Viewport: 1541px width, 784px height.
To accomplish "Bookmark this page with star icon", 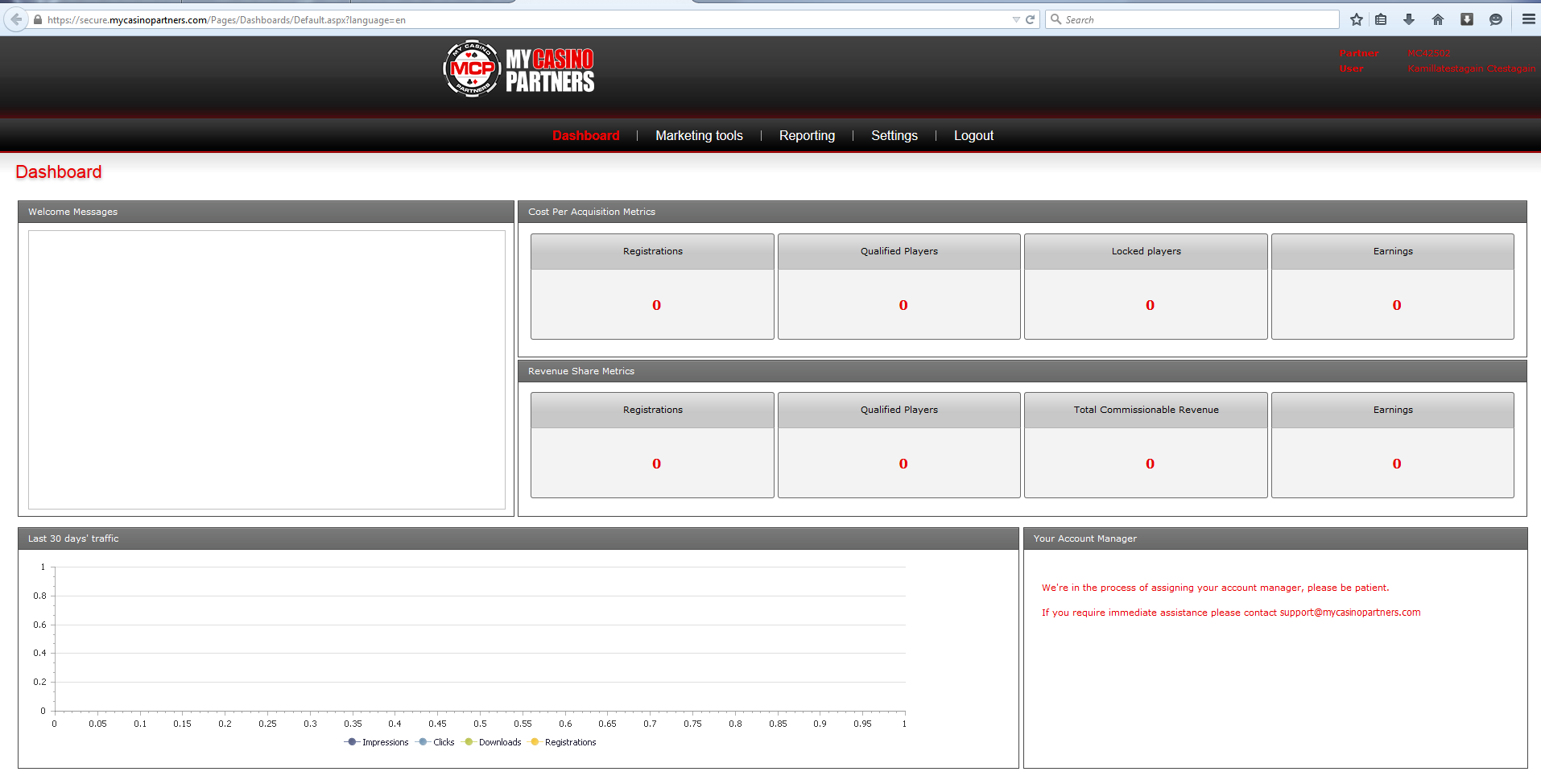I will coord(1357,19).
